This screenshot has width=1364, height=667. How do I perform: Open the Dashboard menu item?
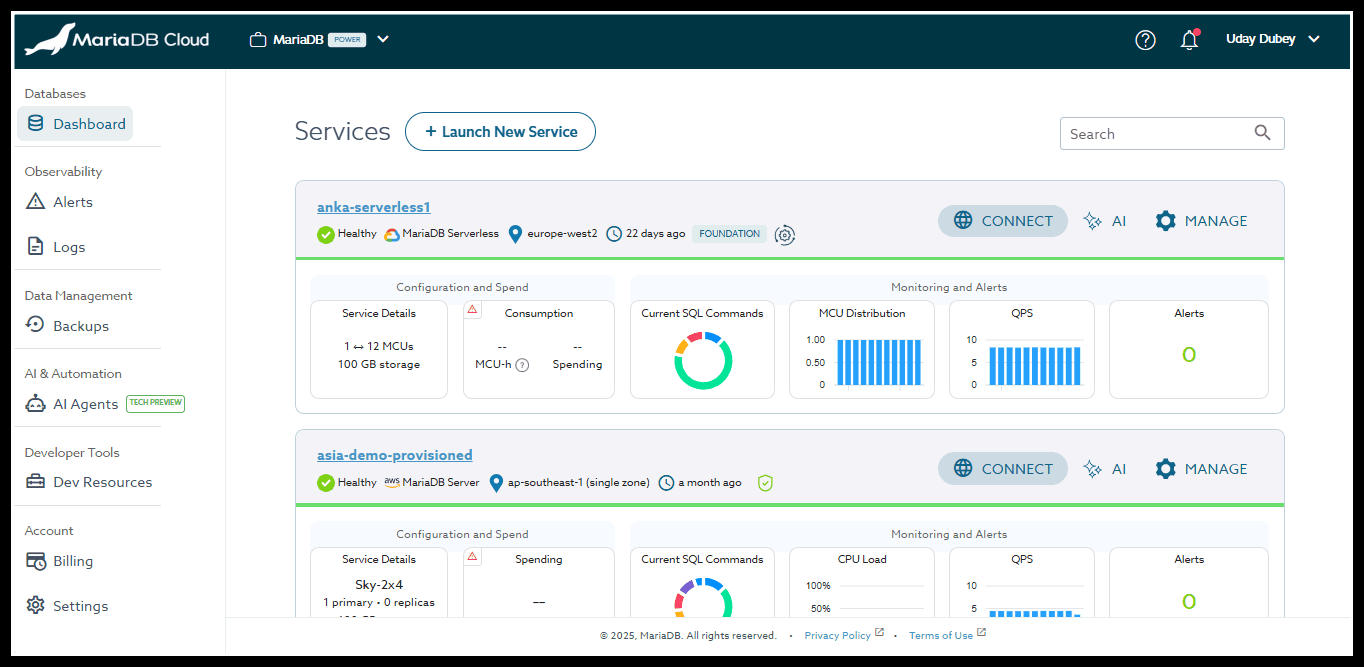(75, 124)
